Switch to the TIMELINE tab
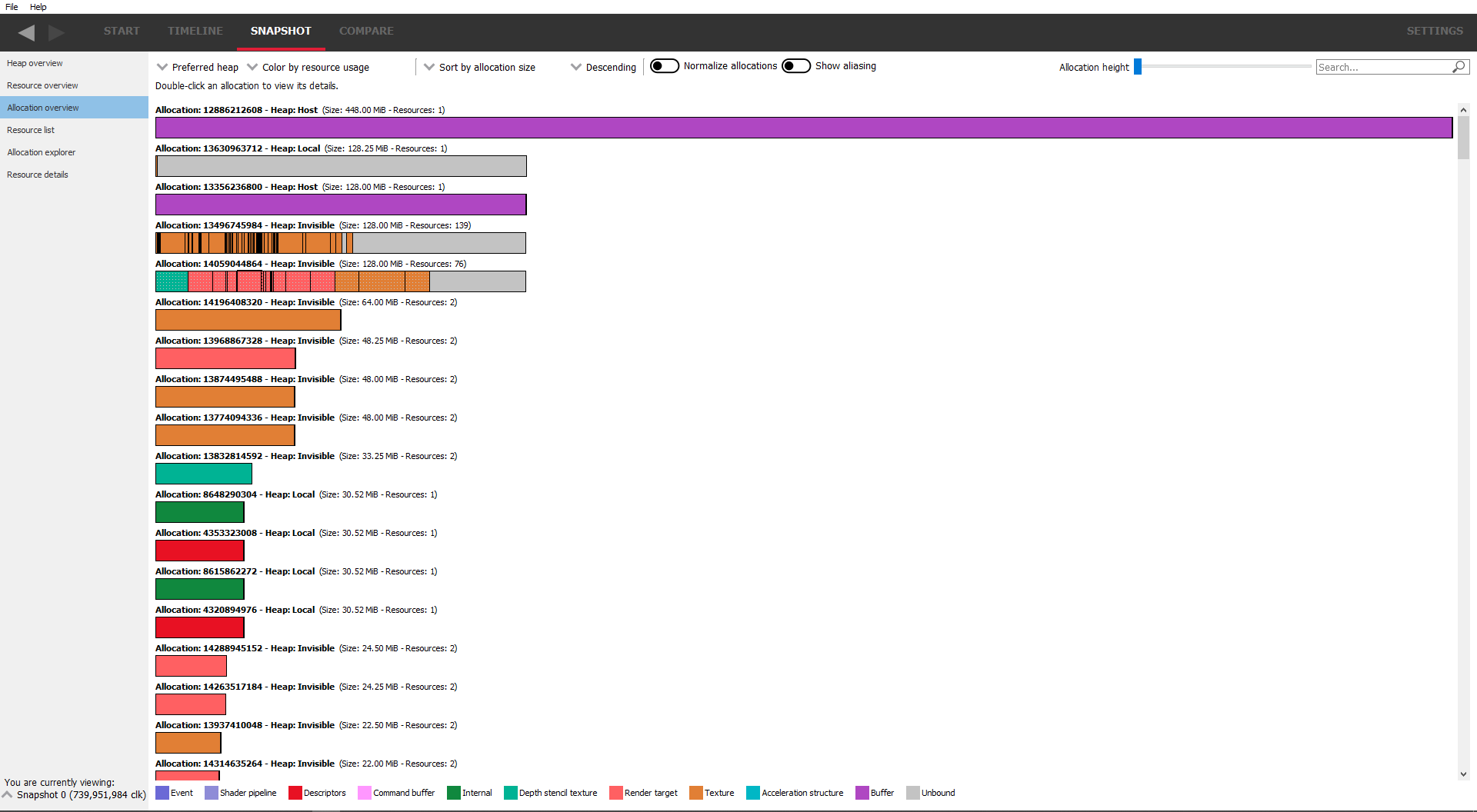The height and width of the screenshot is (812, 1477). (x=195, y=31)
